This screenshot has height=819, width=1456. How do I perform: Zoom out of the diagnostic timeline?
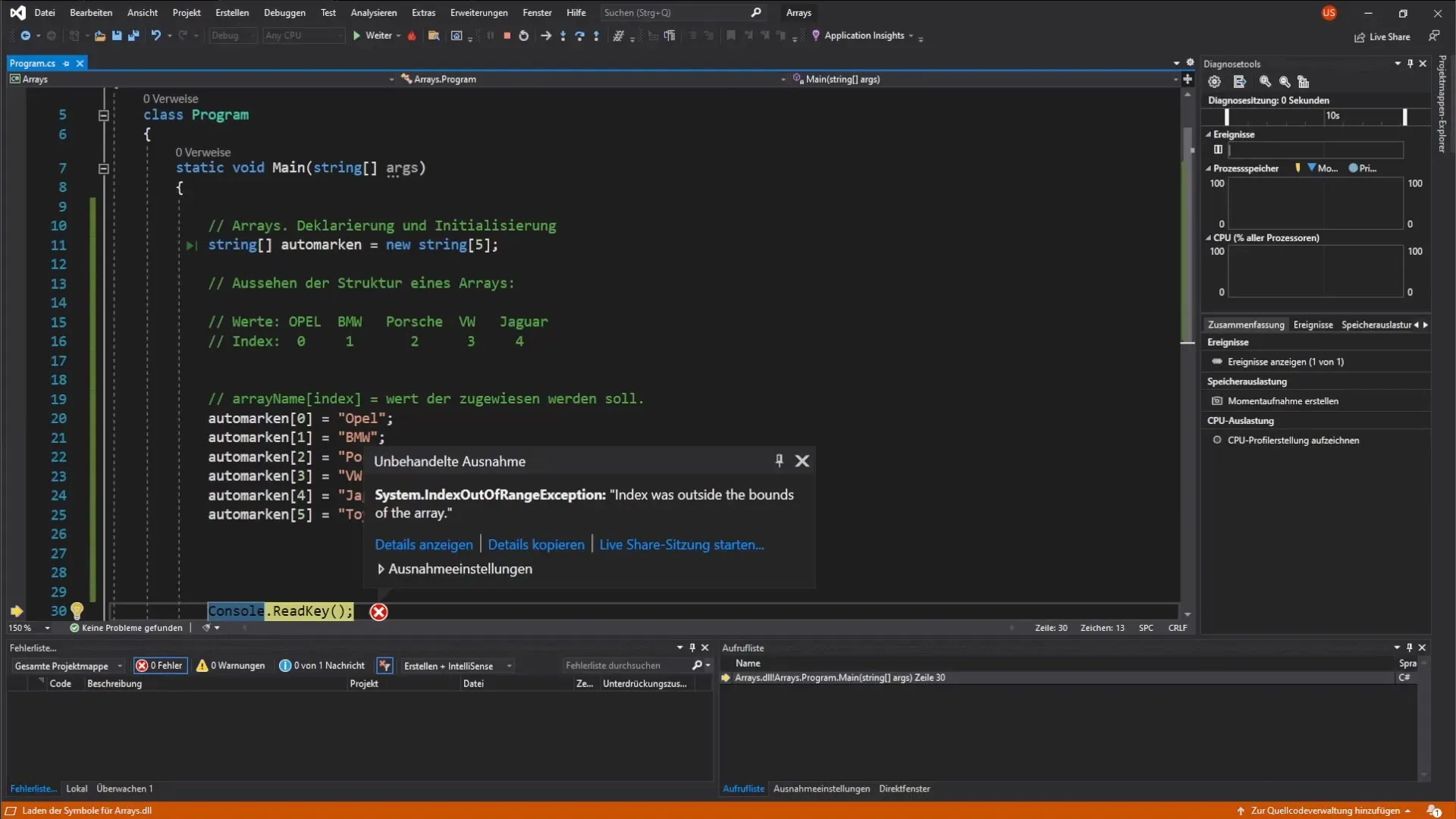click(x=1285, y=82)
